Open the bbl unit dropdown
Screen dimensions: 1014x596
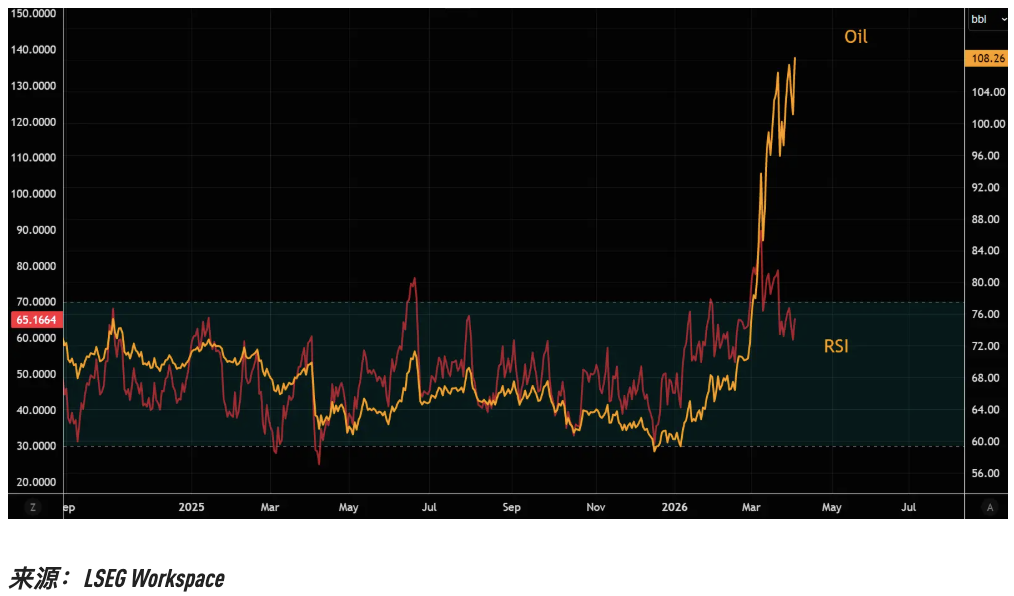coord(988,19)
